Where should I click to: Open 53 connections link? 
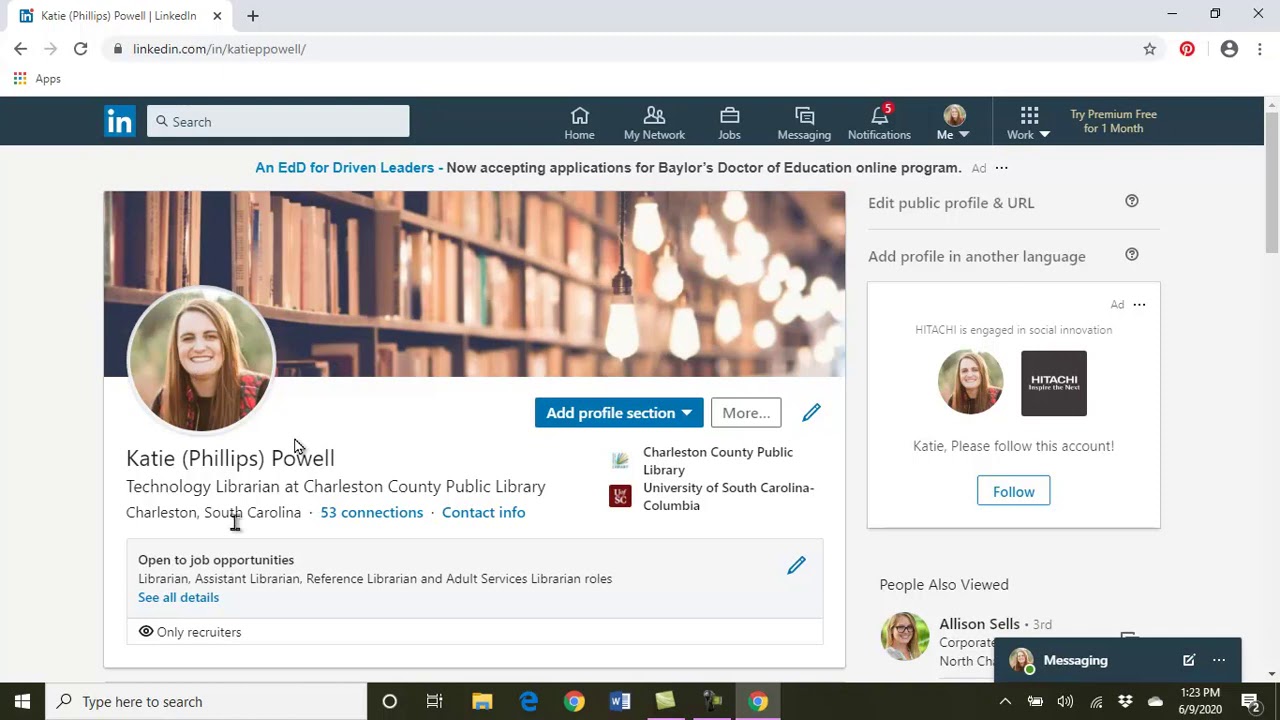371,512
